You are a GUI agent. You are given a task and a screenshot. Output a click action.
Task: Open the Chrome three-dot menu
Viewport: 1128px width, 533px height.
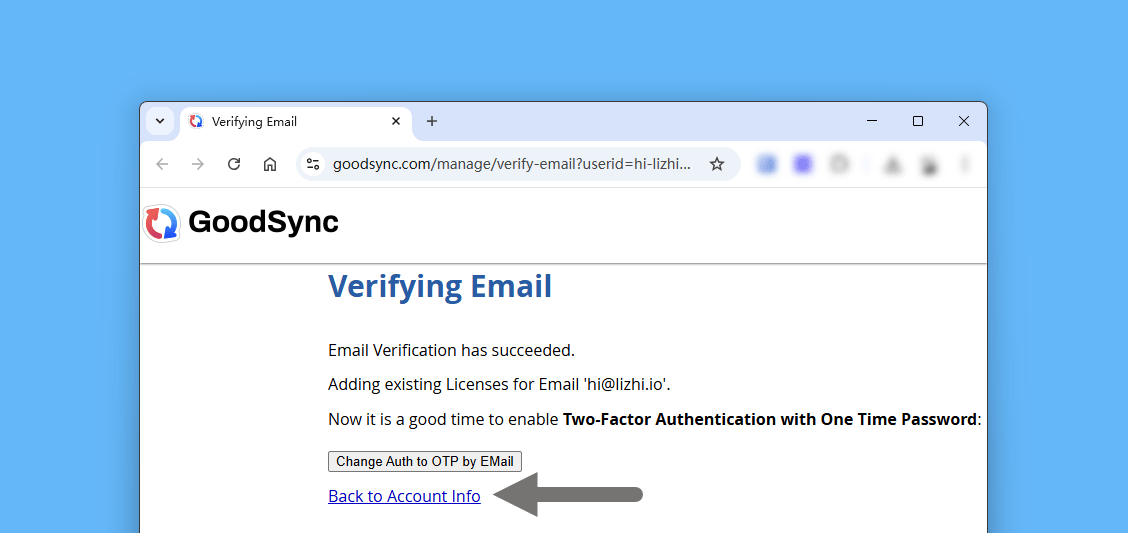pos(965,164)
